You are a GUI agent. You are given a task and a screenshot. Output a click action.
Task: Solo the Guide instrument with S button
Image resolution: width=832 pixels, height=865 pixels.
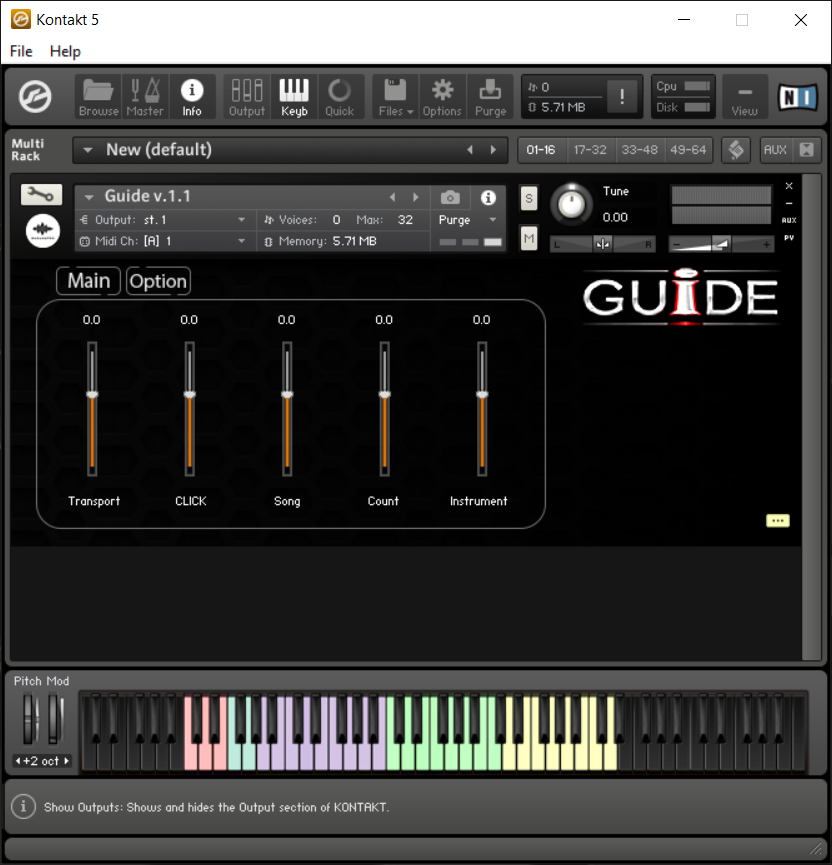[x=529, y=198]
